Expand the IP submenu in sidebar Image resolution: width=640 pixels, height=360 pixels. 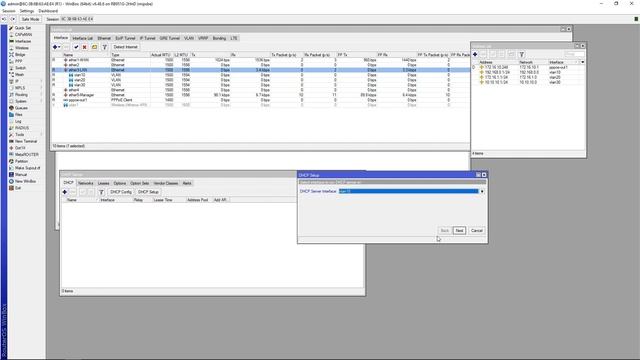(17, 81)
